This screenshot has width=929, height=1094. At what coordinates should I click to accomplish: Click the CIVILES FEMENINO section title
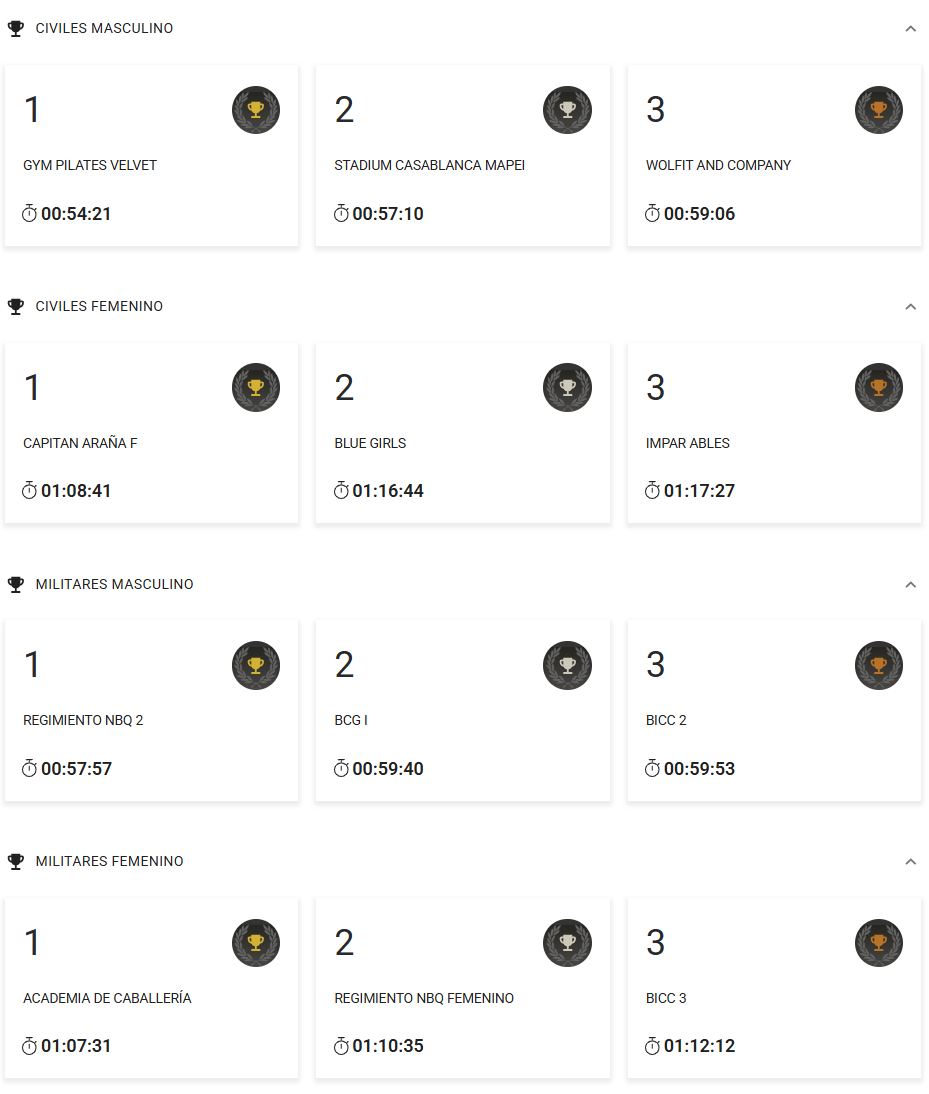pyautogui.click(x=99, y=307)
